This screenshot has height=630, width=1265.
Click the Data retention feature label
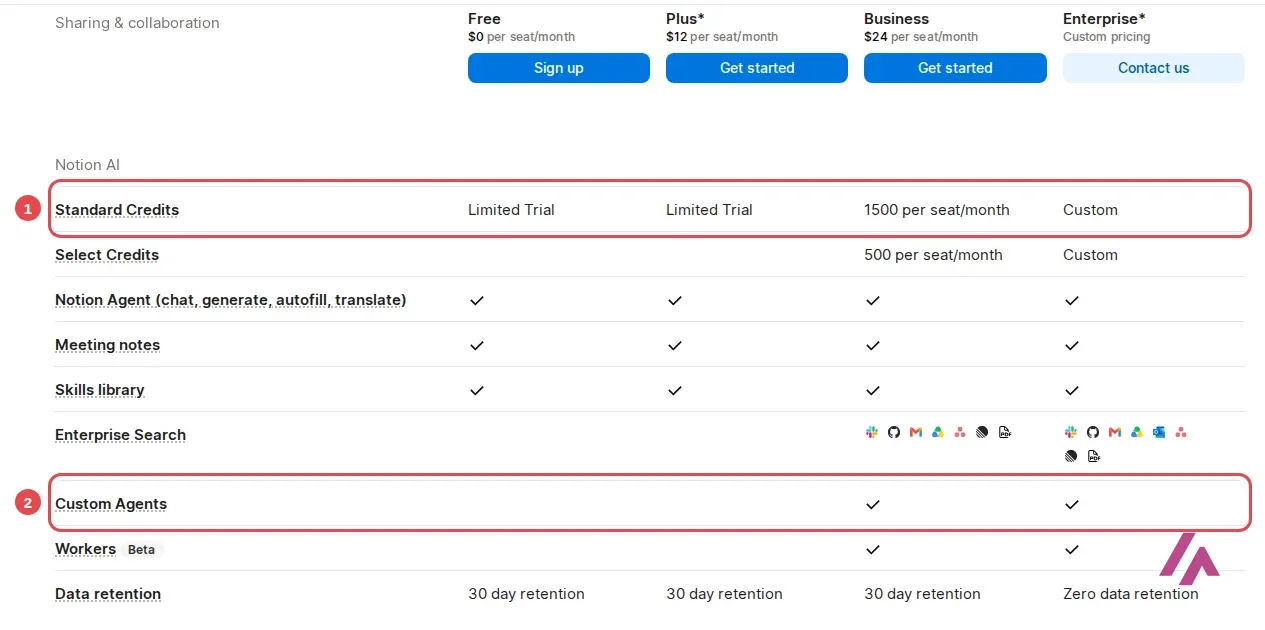click(108, 594)
